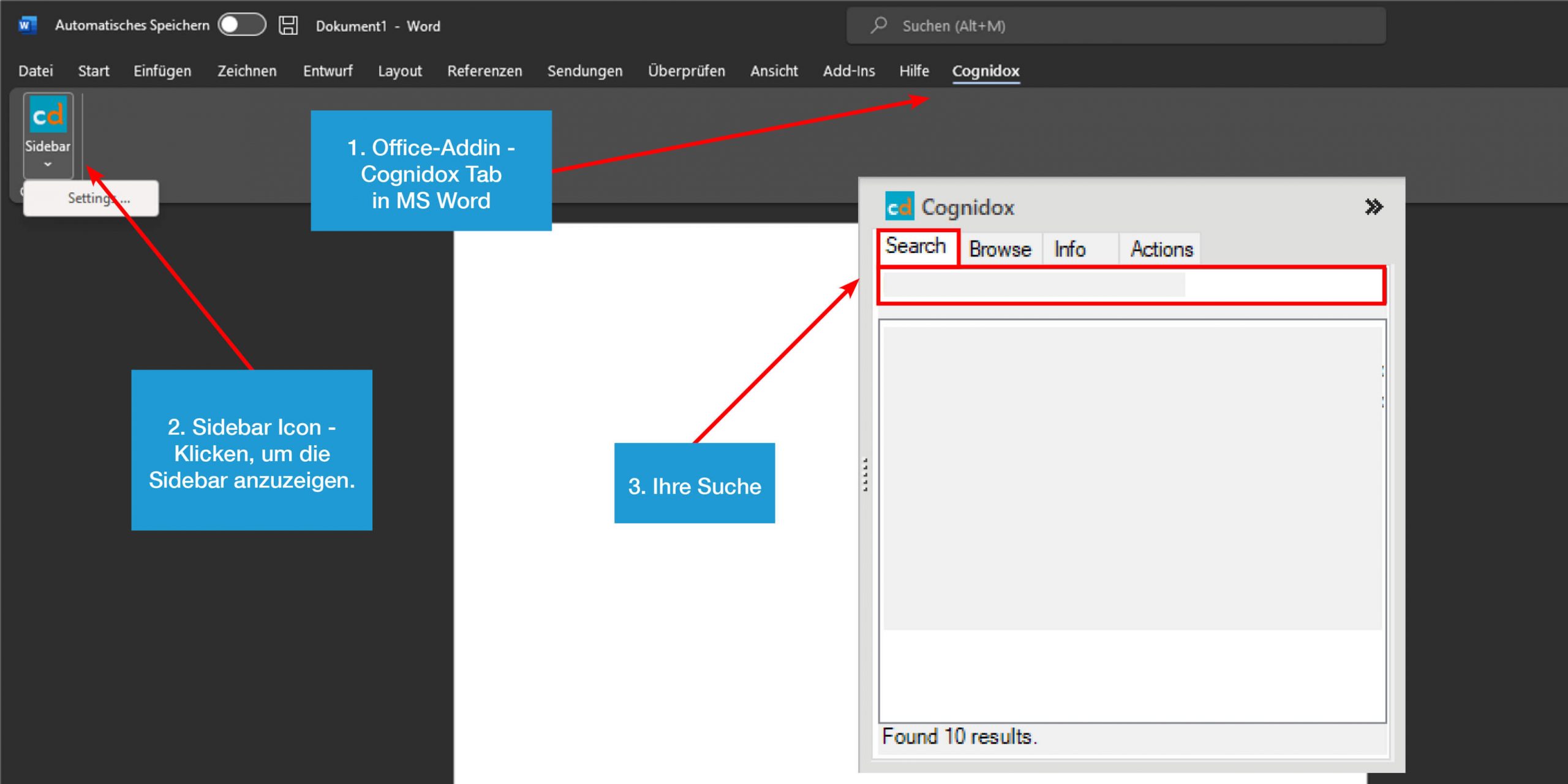Click the Save disk icon in the title bar
The height and width of the screenshot is (784, 1568).
[x=288, y=25]
